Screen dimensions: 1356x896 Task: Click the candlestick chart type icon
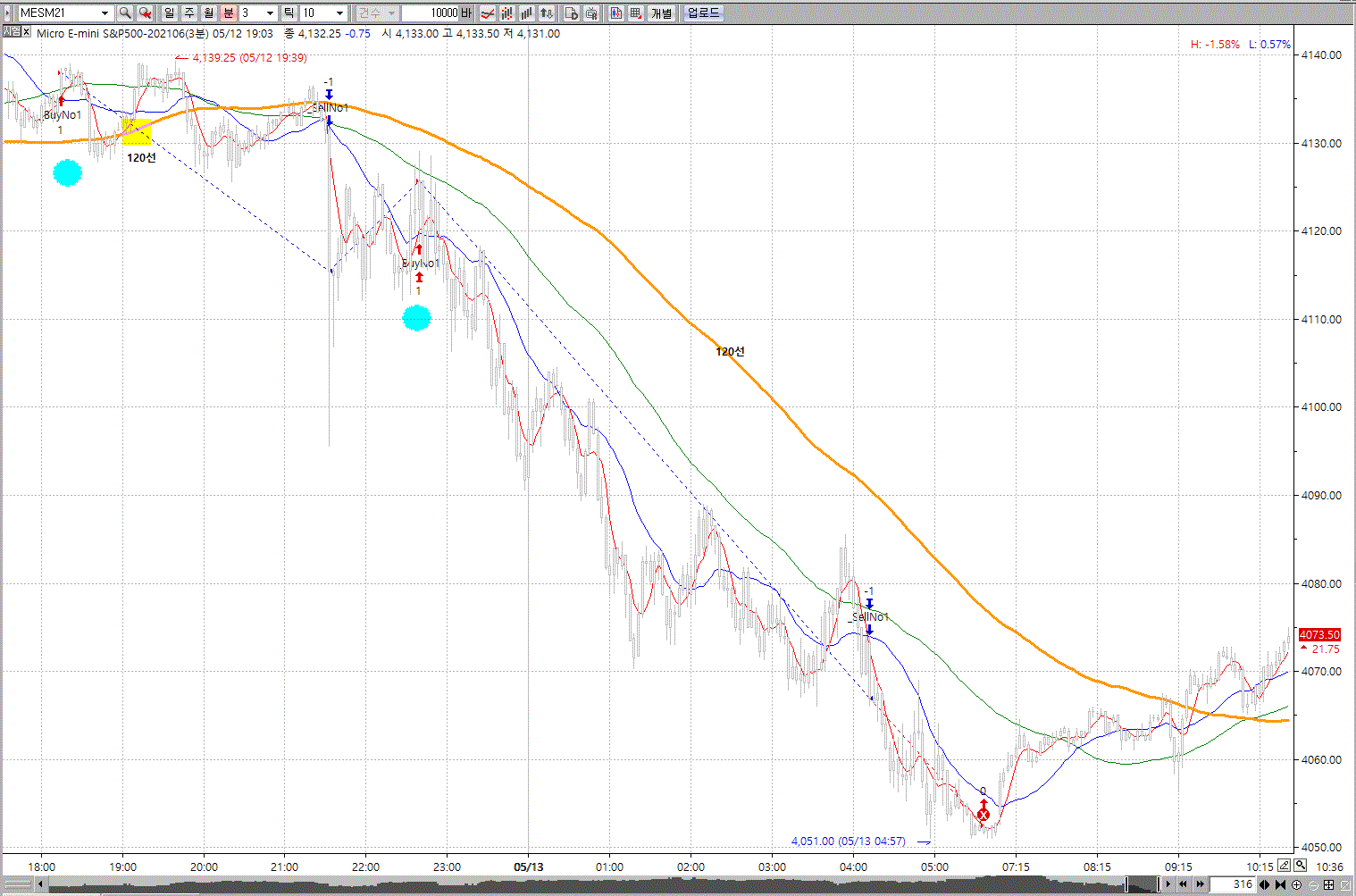[507, 13]
